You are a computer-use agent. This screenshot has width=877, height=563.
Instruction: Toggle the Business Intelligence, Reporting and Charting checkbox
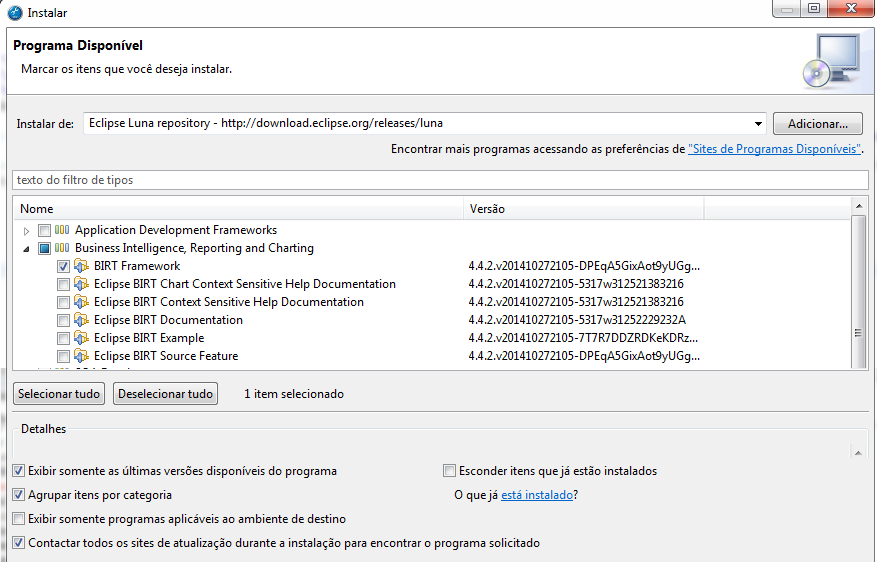click(44, 248)
